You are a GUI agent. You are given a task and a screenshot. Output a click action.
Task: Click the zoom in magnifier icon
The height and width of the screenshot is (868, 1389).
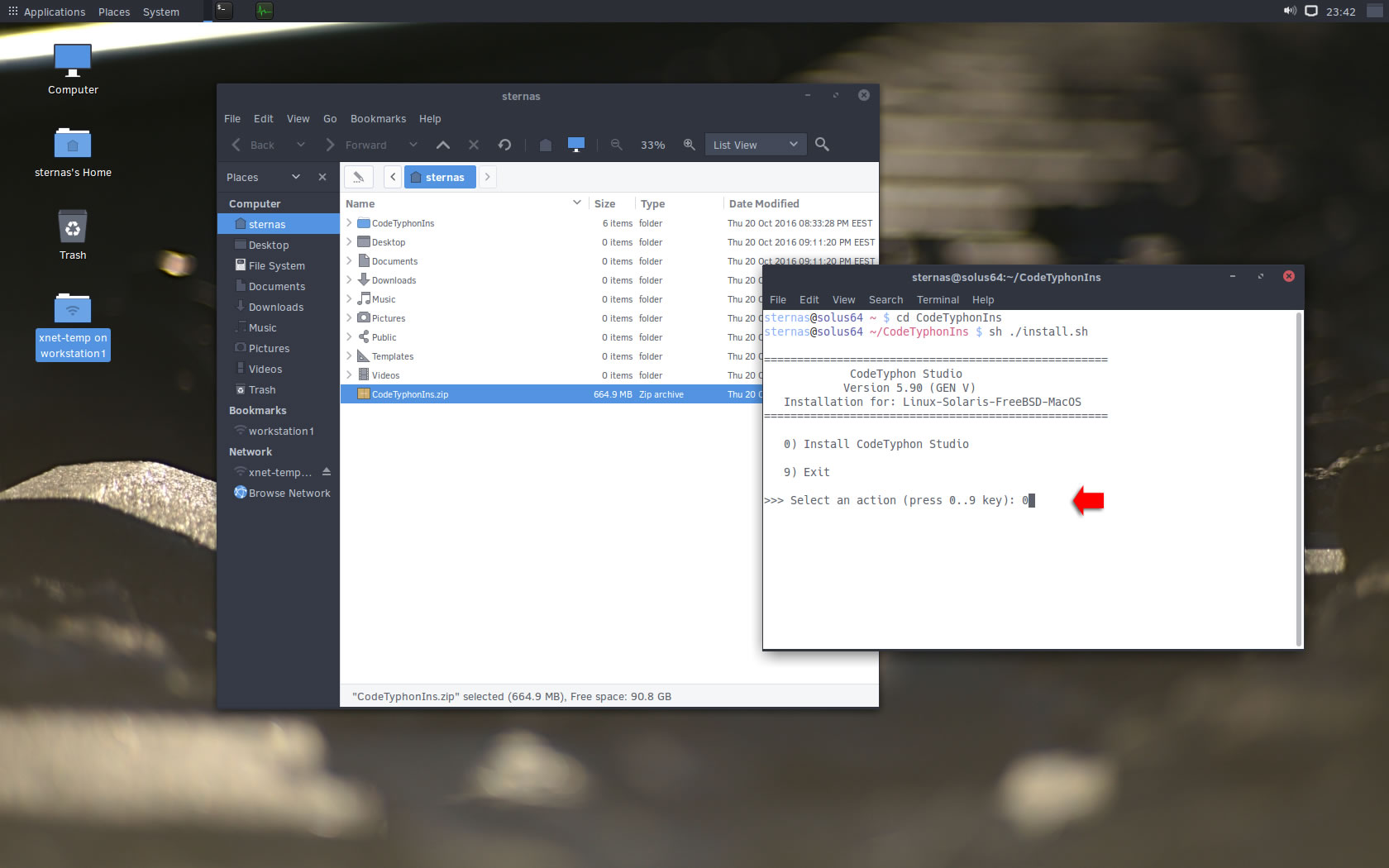tap(689, 145)
